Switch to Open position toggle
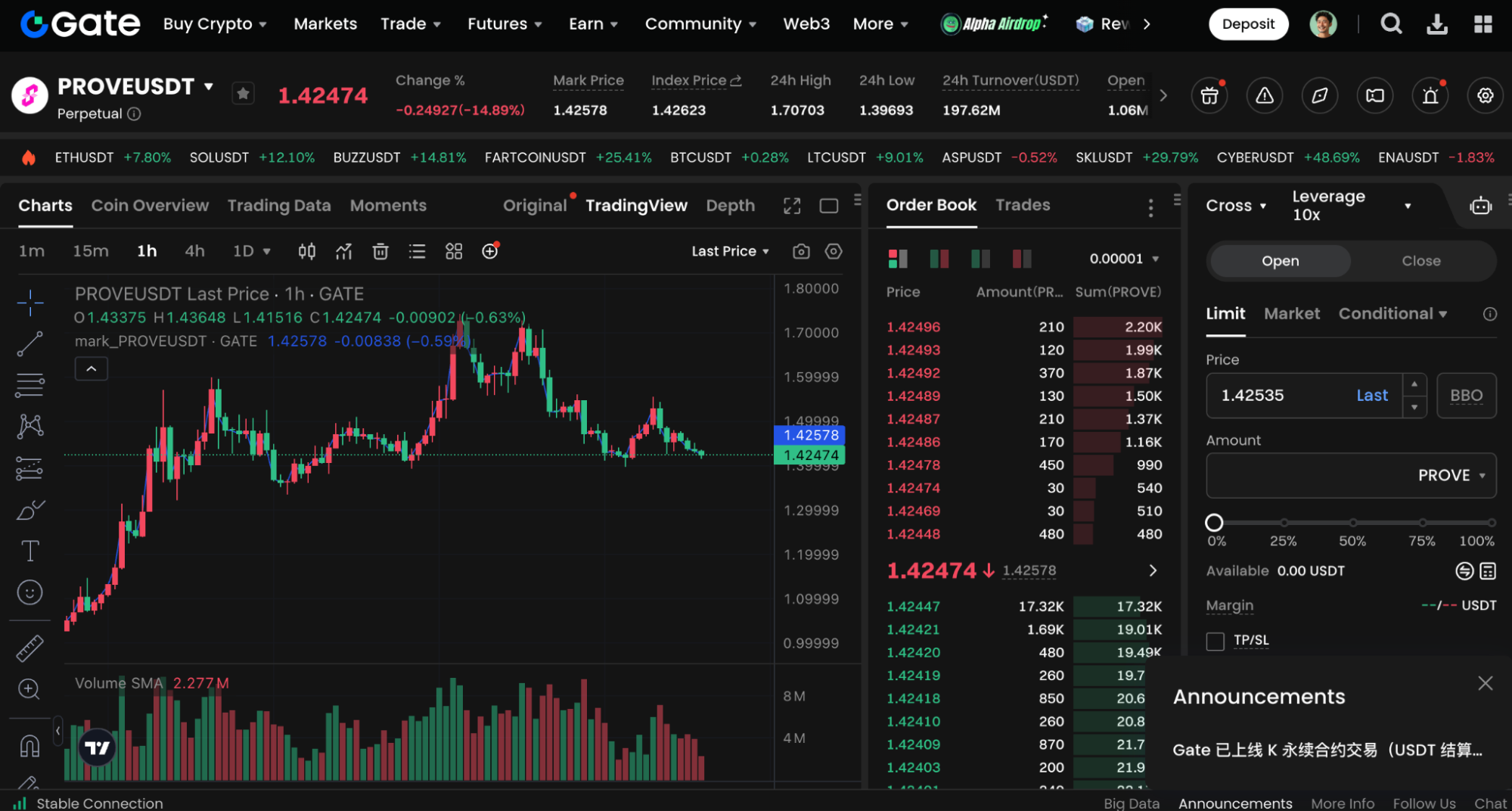Screen dimensions: 1512x811 pyautogui.click(x=1280, y=261)
